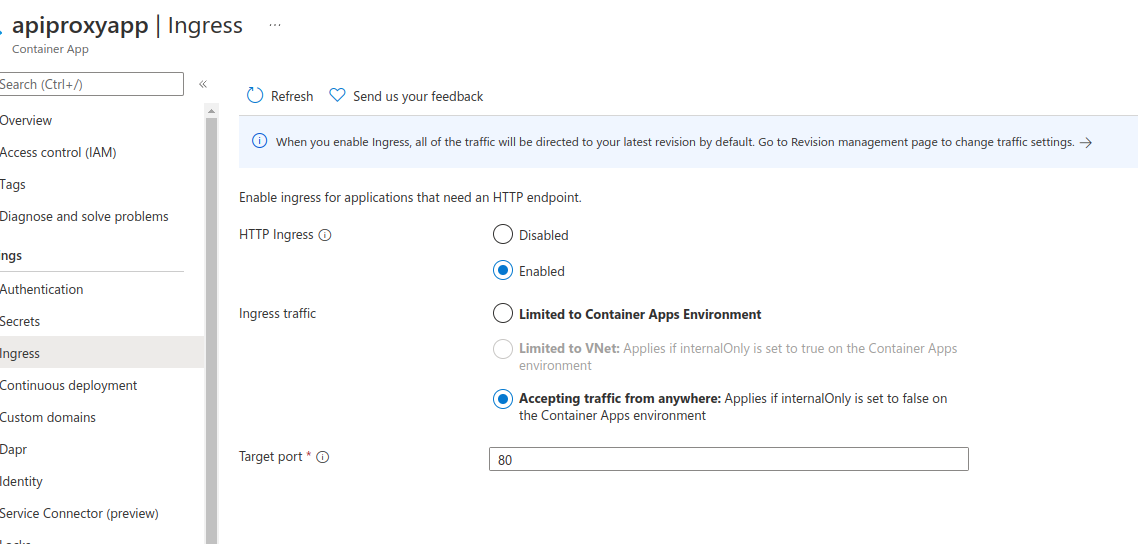1138x544 pixels.
Task: Click the sidebar search box
Action: coord(90,84)
